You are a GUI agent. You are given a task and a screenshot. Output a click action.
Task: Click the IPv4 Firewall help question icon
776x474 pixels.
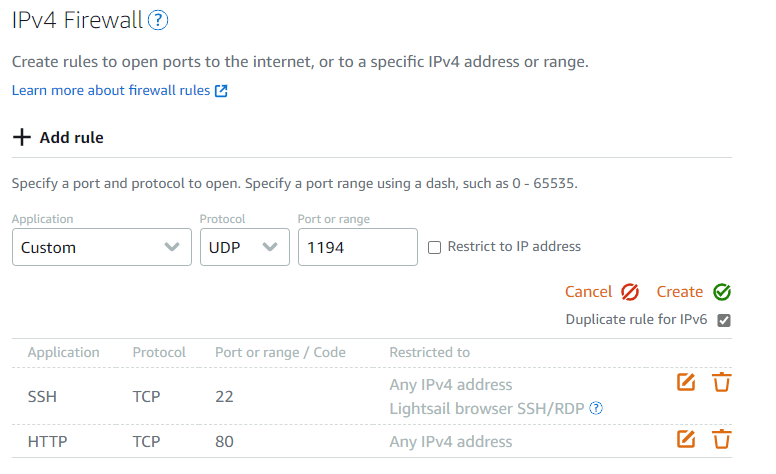pos(158,20)
